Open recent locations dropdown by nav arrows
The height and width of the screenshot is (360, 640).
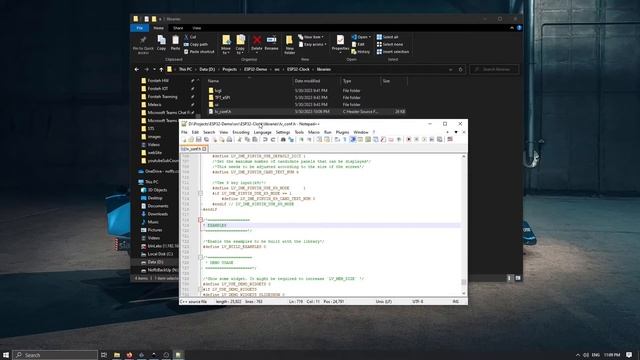(154, 69)
